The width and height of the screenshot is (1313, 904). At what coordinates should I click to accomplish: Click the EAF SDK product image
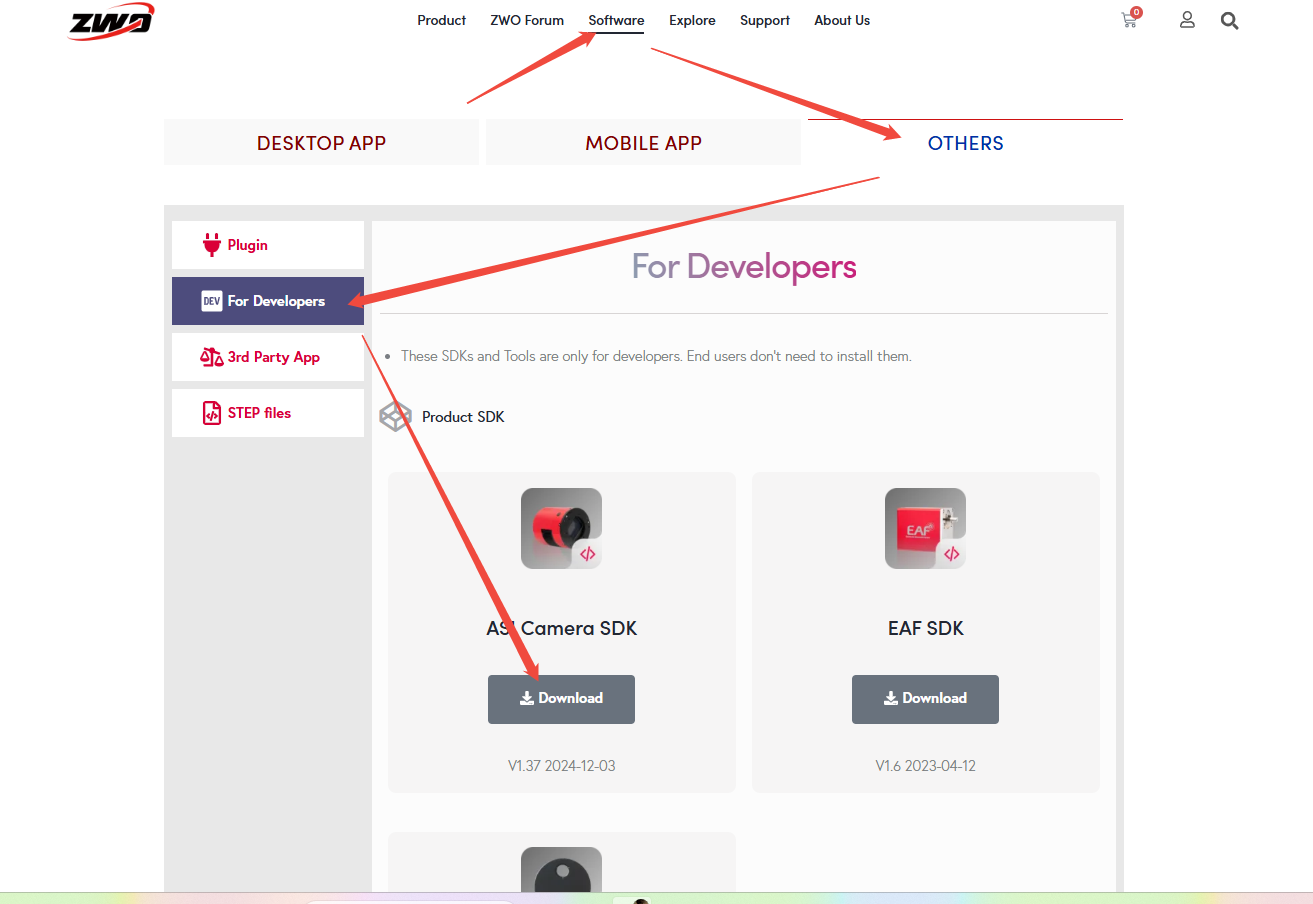tap(925, 528)
